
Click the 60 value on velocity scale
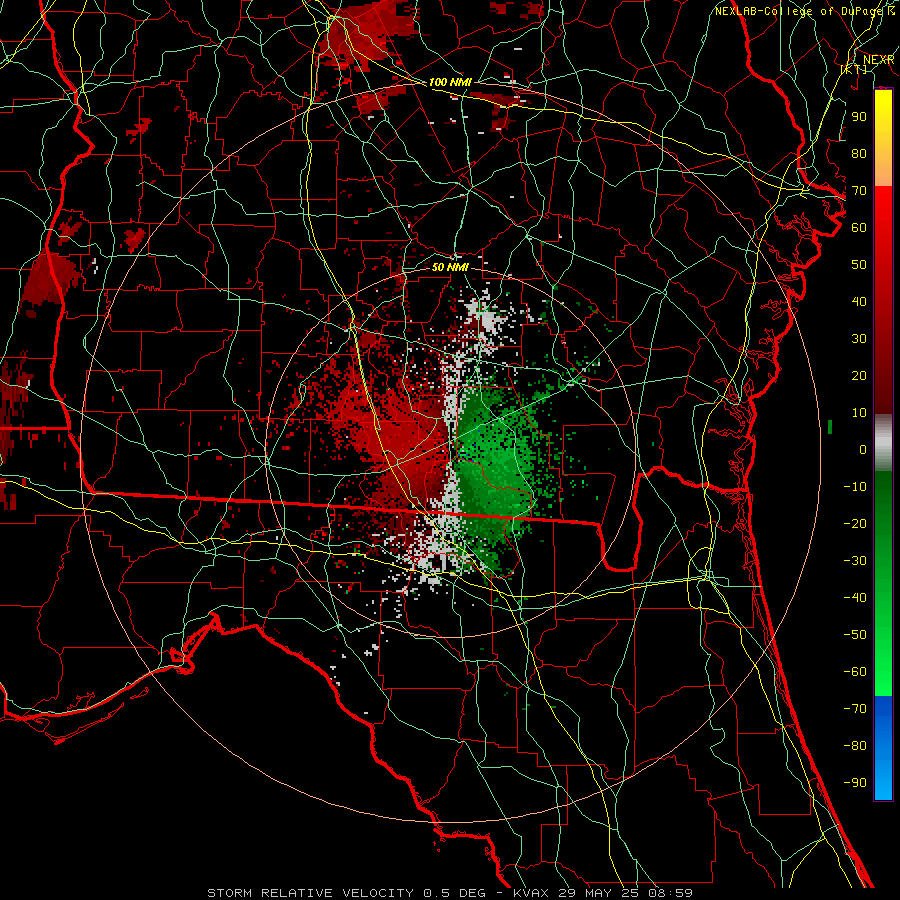[x=859, y=227]
